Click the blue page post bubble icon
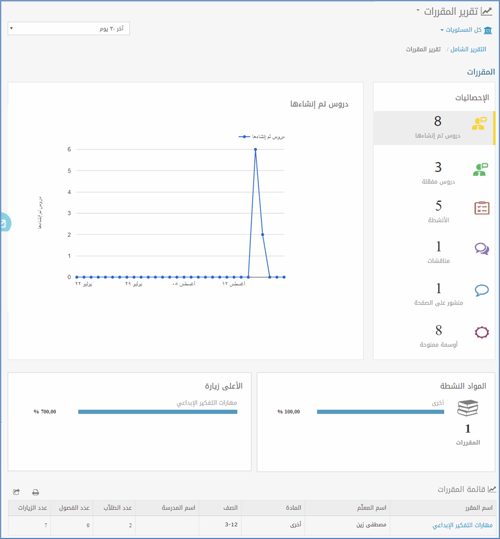Viewport: 500px width, 539px height. tap(482, 290)
